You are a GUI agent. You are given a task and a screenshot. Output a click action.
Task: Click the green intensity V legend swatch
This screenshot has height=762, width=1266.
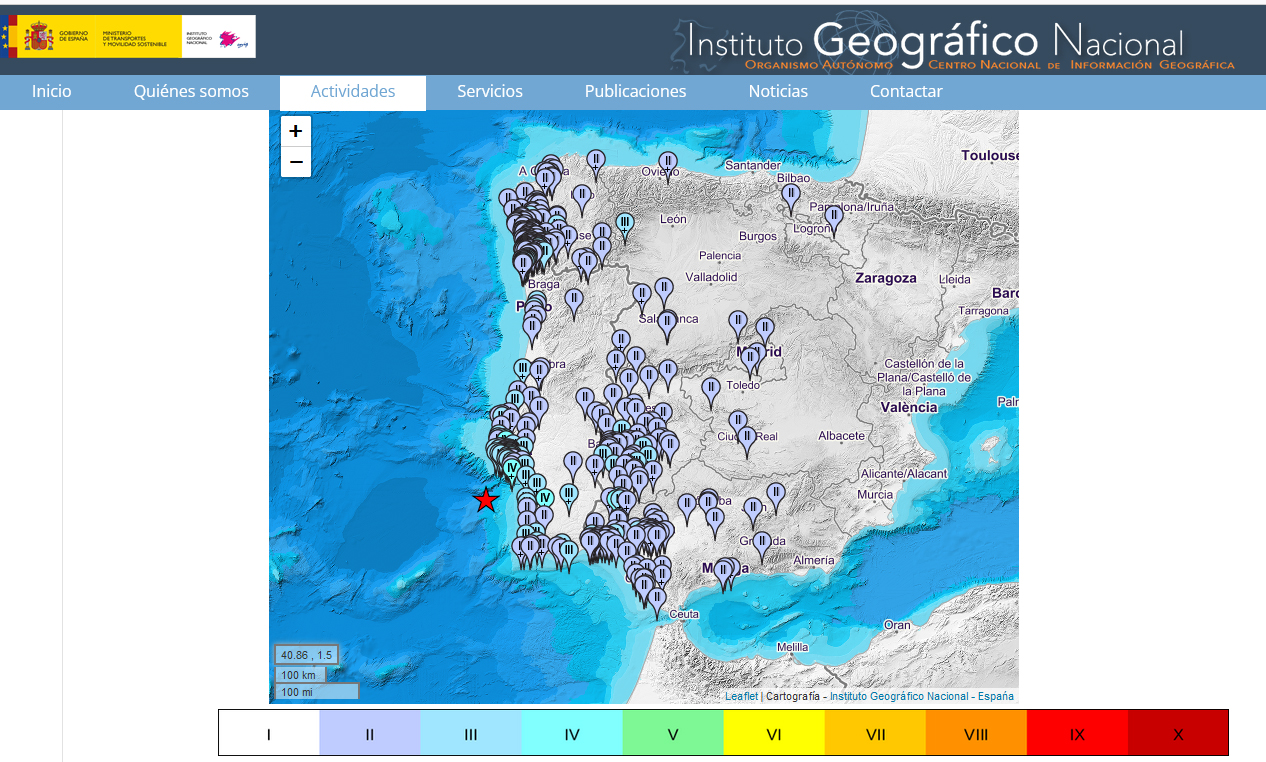(x=673, y=734)
